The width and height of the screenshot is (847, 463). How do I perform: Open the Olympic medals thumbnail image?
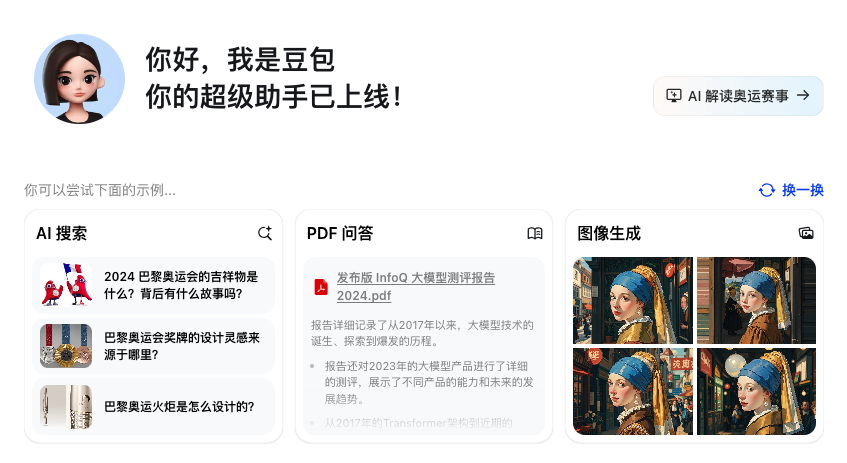(x=66, y=346)
